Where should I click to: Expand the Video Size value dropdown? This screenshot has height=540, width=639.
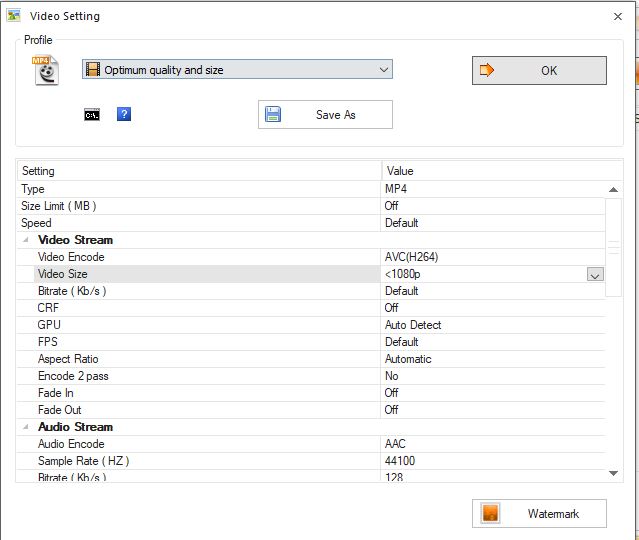click(x=594, y=275)
